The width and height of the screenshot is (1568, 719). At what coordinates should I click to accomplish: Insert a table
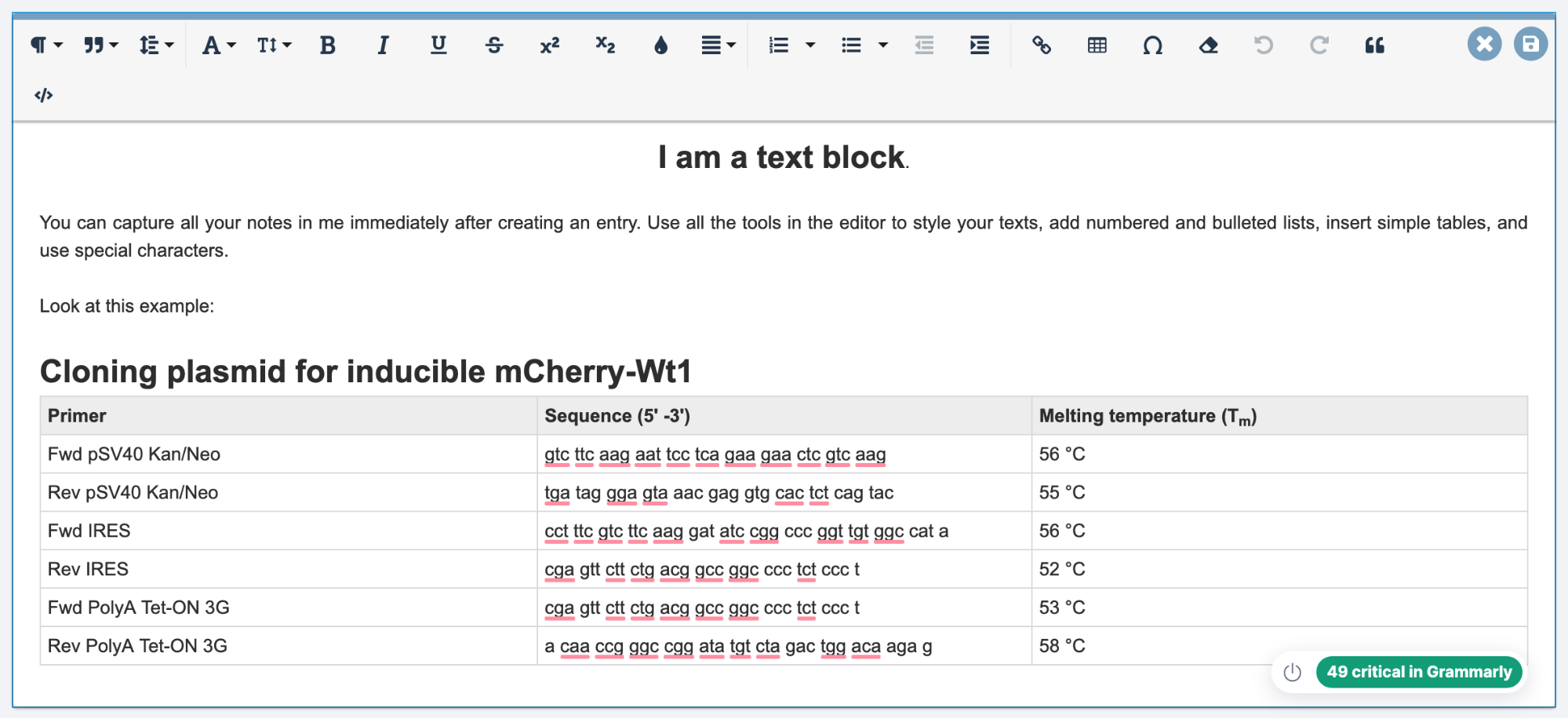1097,46
